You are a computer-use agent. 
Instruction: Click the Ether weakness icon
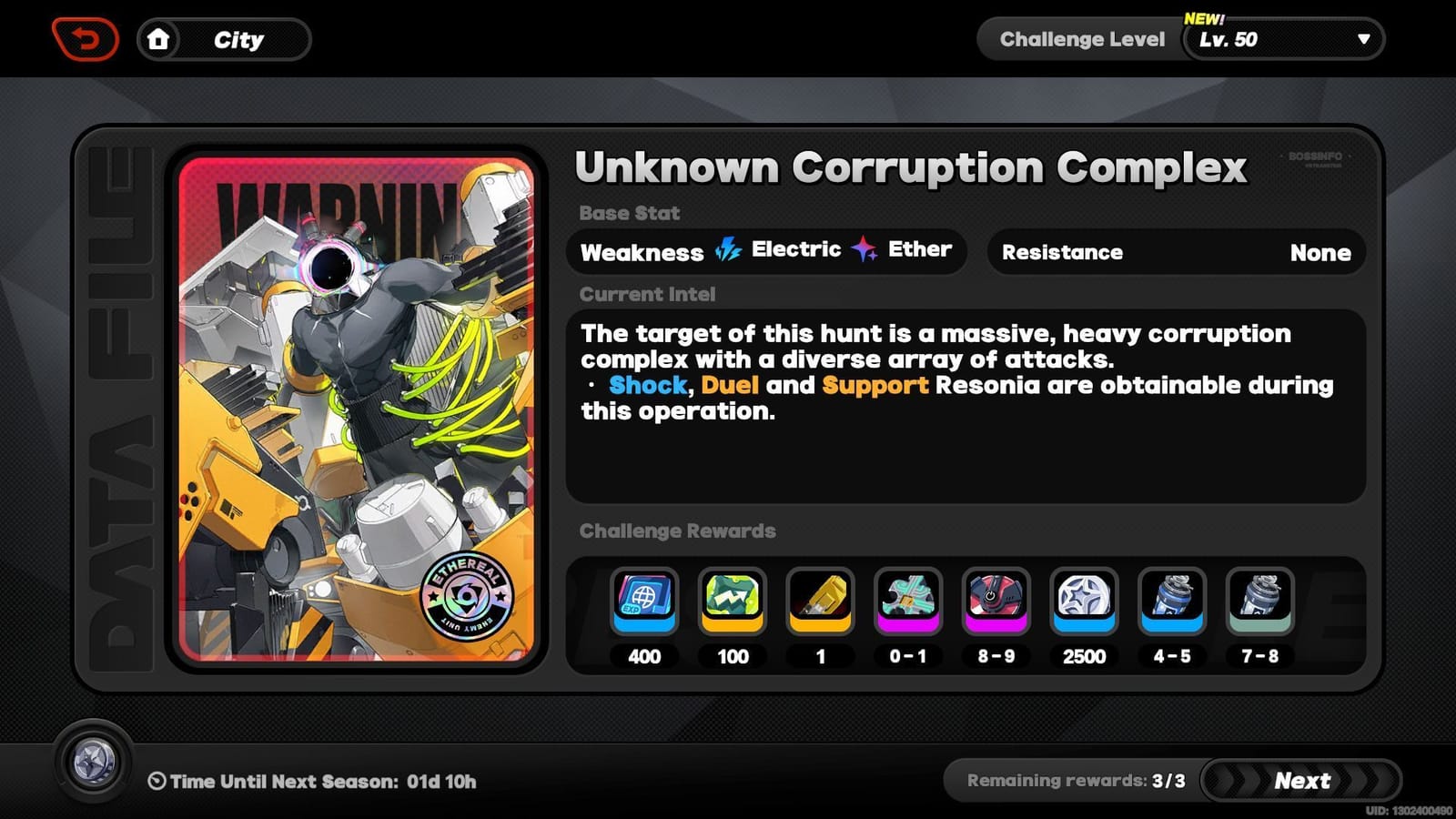[x=864, y=248]
